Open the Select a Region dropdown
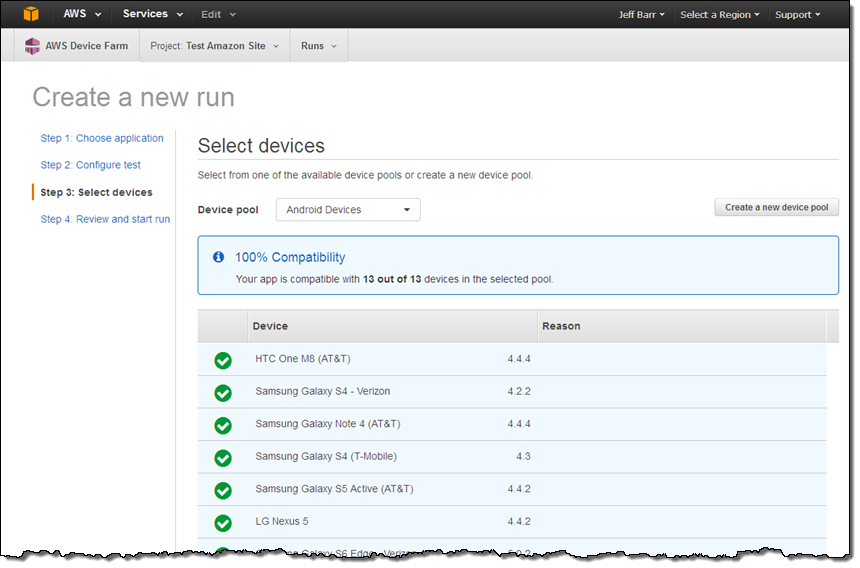Screen dimensions: 860x568 coord(720,15)
